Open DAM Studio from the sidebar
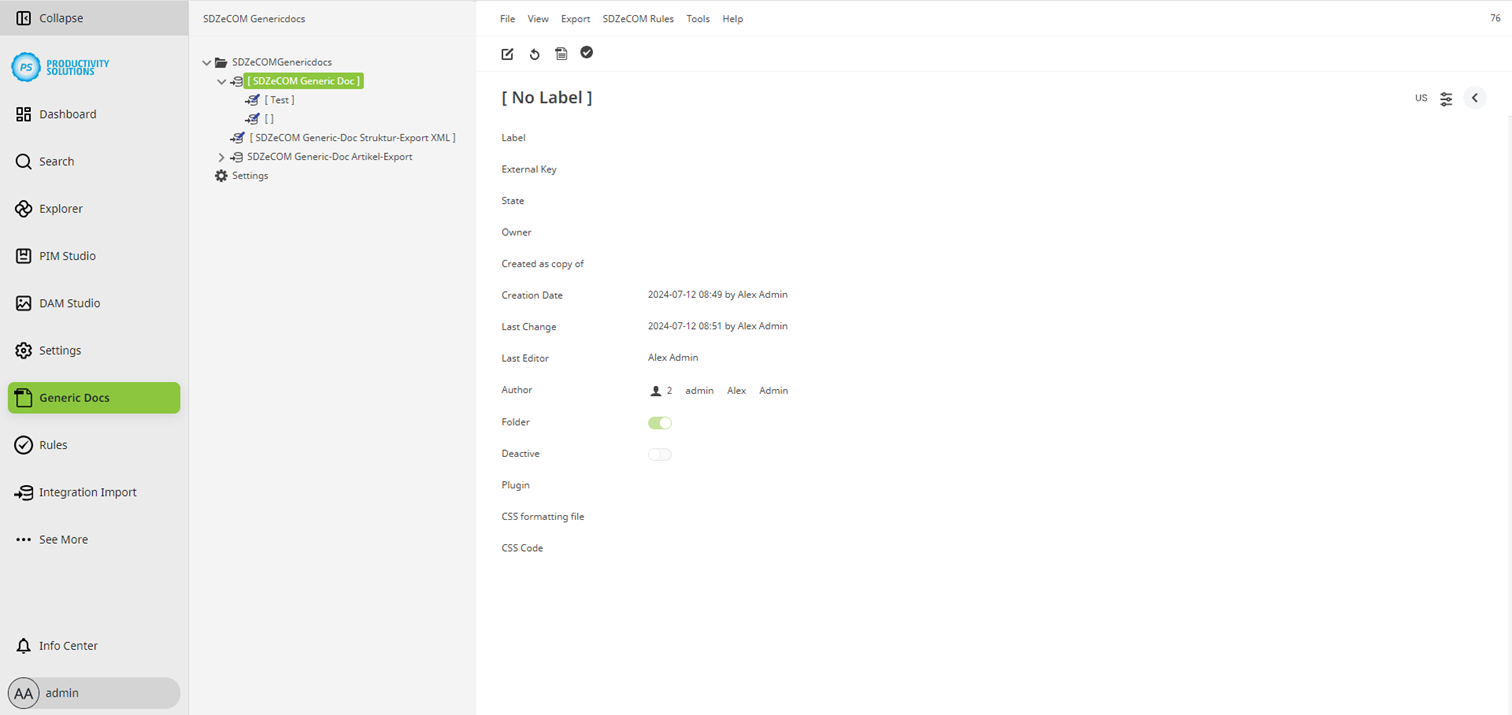This screenshot has height=715, width=1512. [x=23, y=303]
